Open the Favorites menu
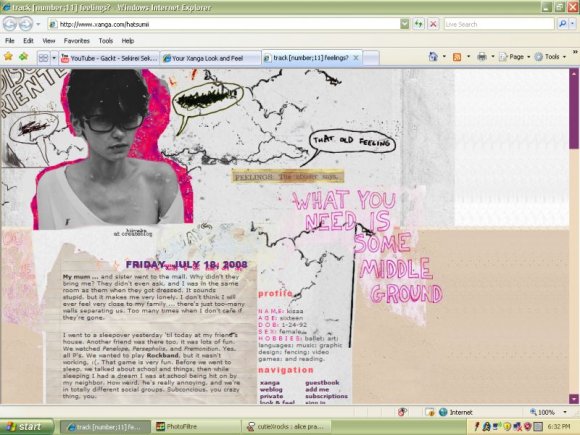The height and width of the screenshot is (435, 580). coord(77,41)
